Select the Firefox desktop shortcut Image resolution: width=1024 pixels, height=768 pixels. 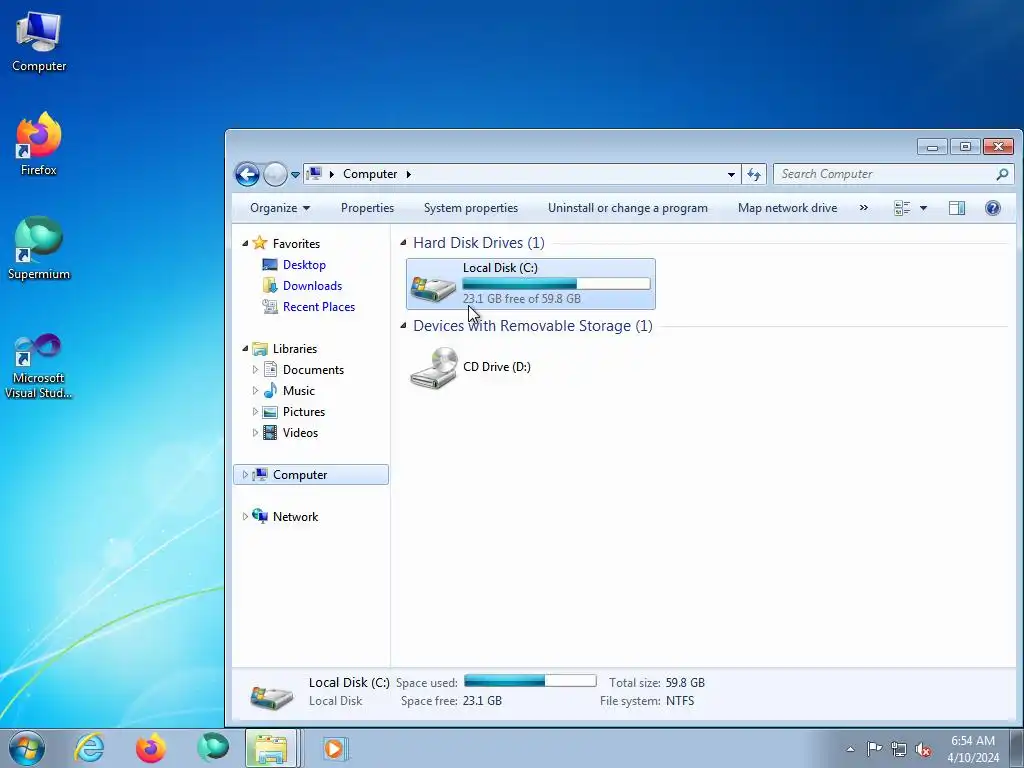click(x=39, y=144)
